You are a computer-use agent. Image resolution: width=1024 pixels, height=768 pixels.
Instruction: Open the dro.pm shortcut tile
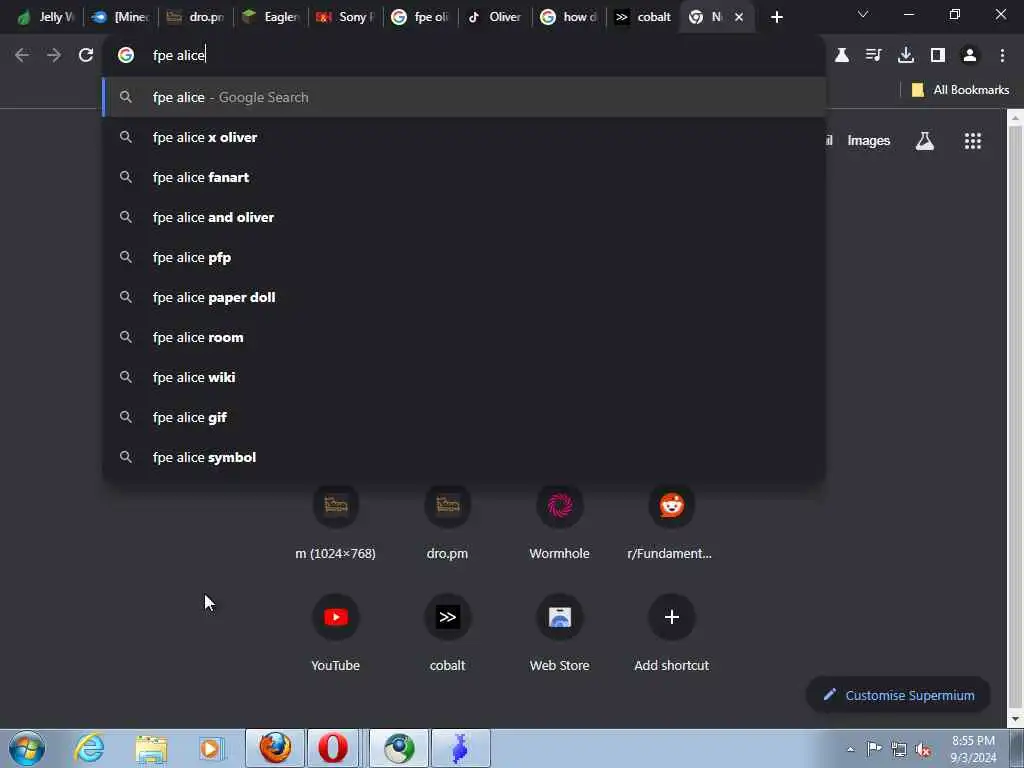[x=447, y=522]
